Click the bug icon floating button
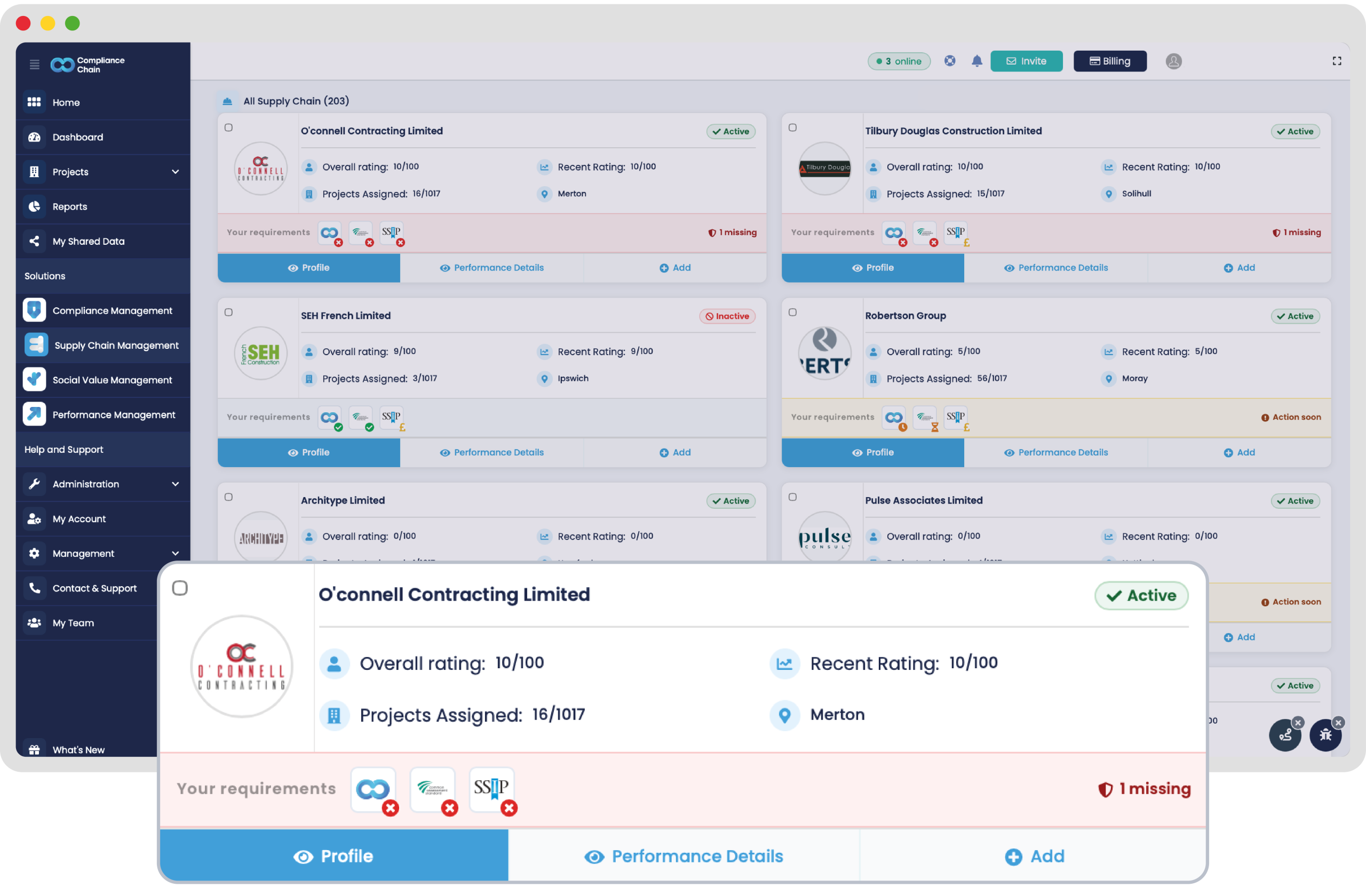 coord(1325,735)
